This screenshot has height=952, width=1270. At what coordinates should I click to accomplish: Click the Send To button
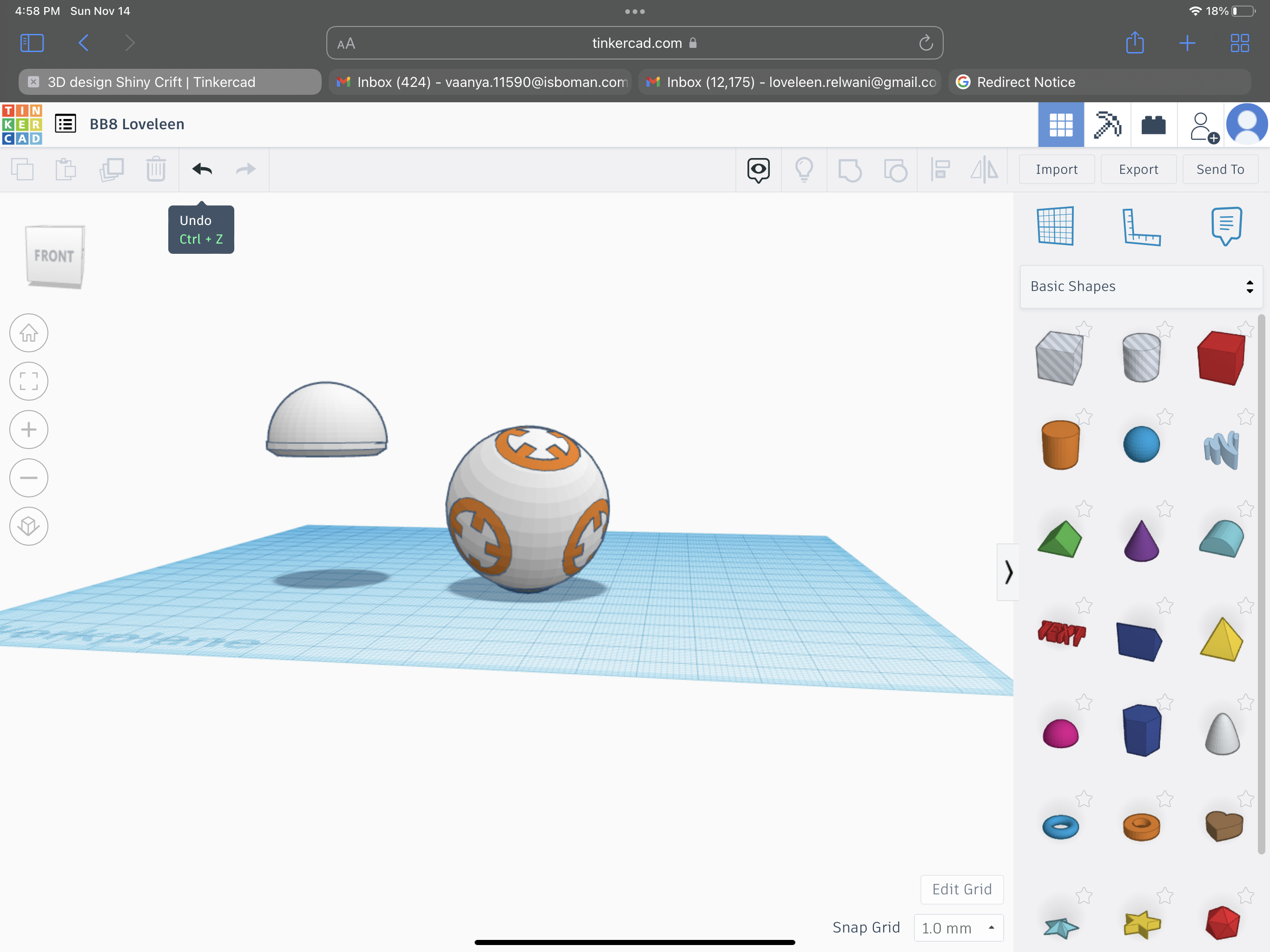coord(1220,169)
